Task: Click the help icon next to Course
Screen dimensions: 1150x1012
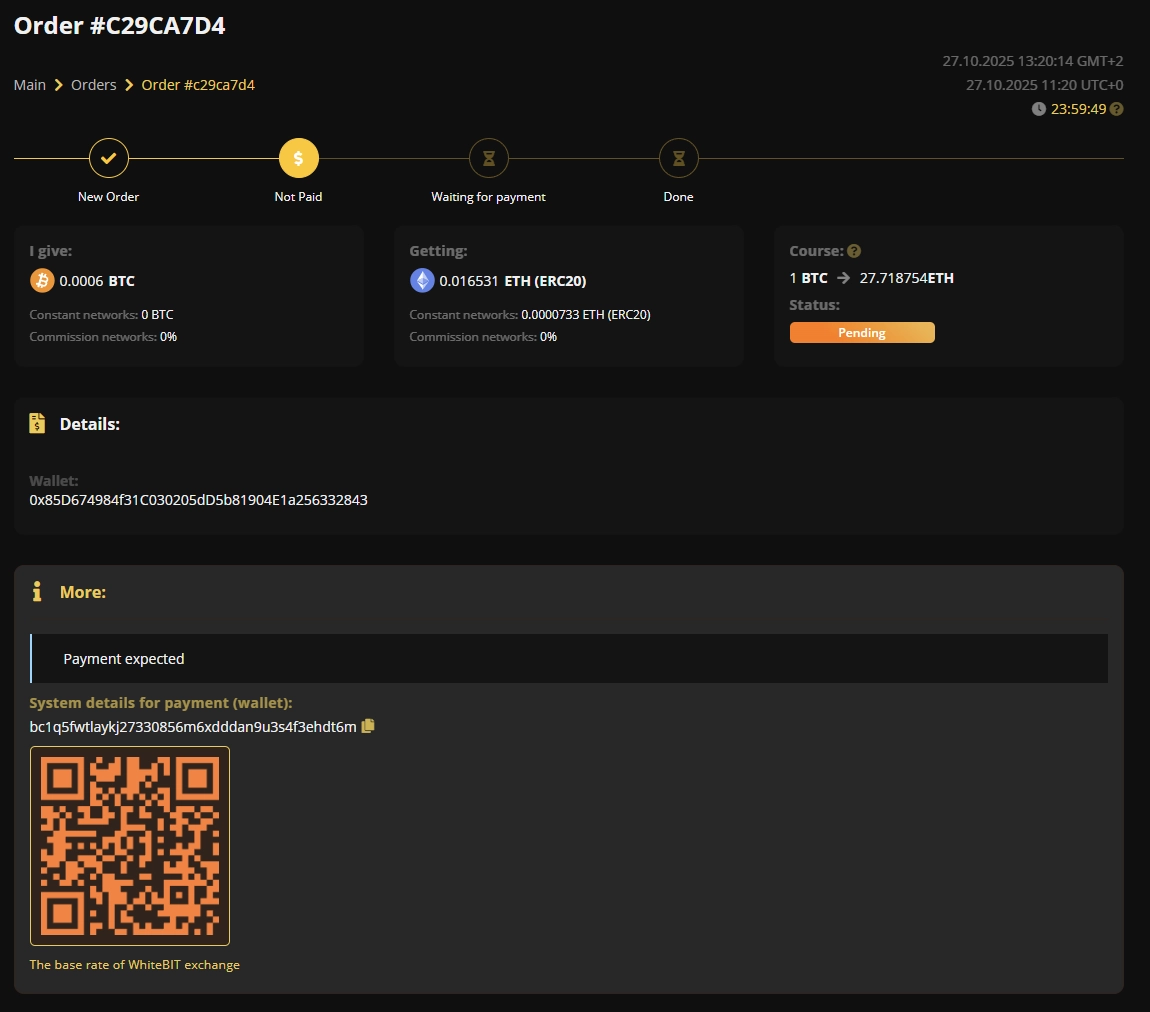Action: coord(855,250)
